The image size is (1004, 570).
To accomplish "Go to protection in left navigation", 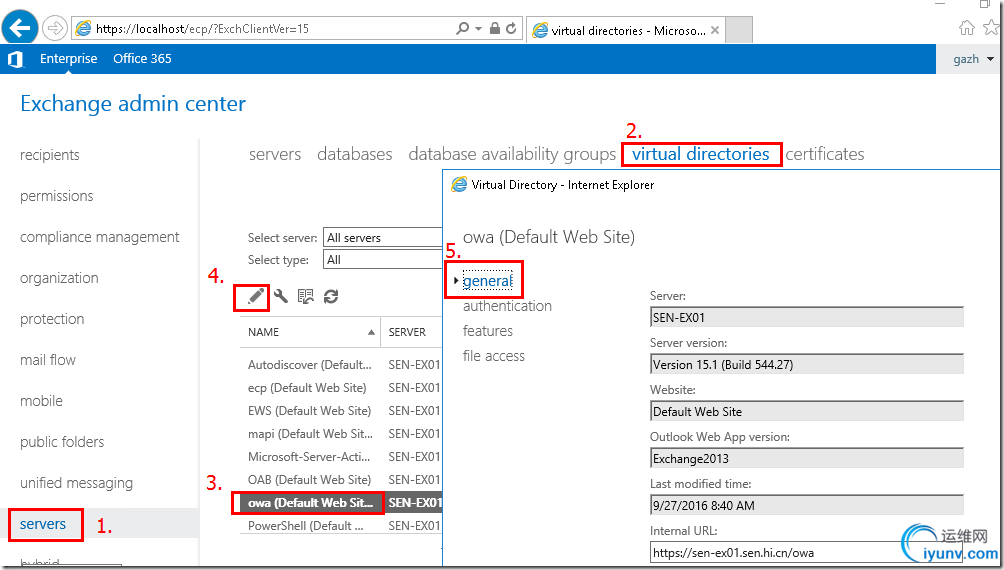I will point(52,319).
